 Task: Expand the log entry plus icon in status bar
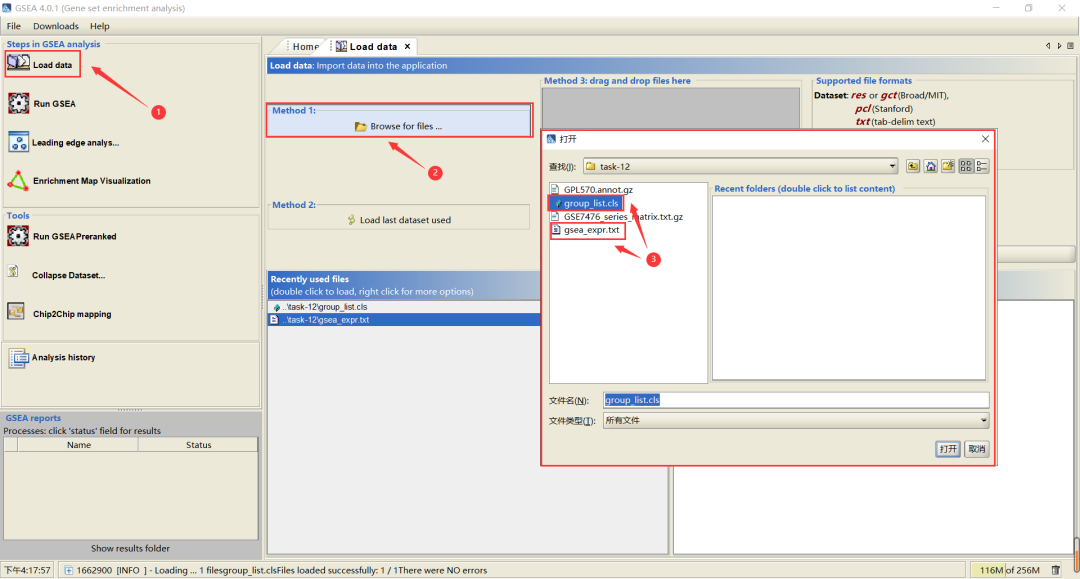(69, 570)
